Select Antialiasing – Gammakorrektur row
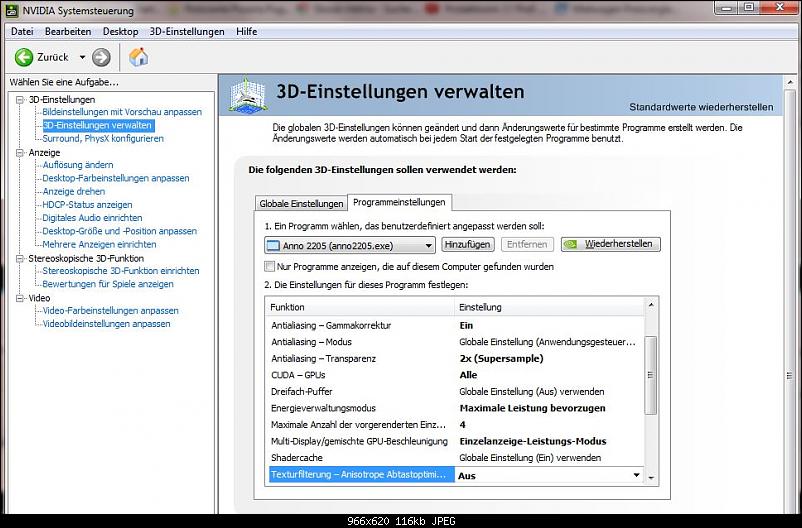Viewport: 802px width, 528px height. point(455,325)
